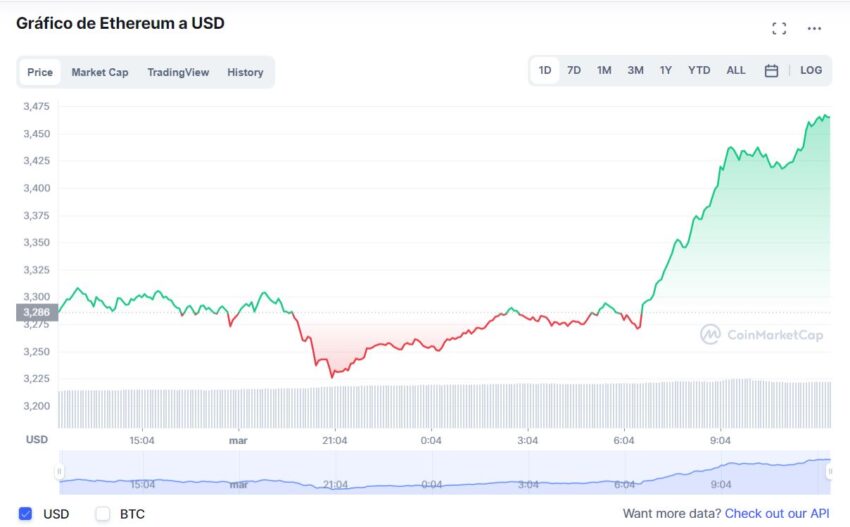850x527 pixels.
Task: Open the calendar date range picker
Action: tap(771, 70)
